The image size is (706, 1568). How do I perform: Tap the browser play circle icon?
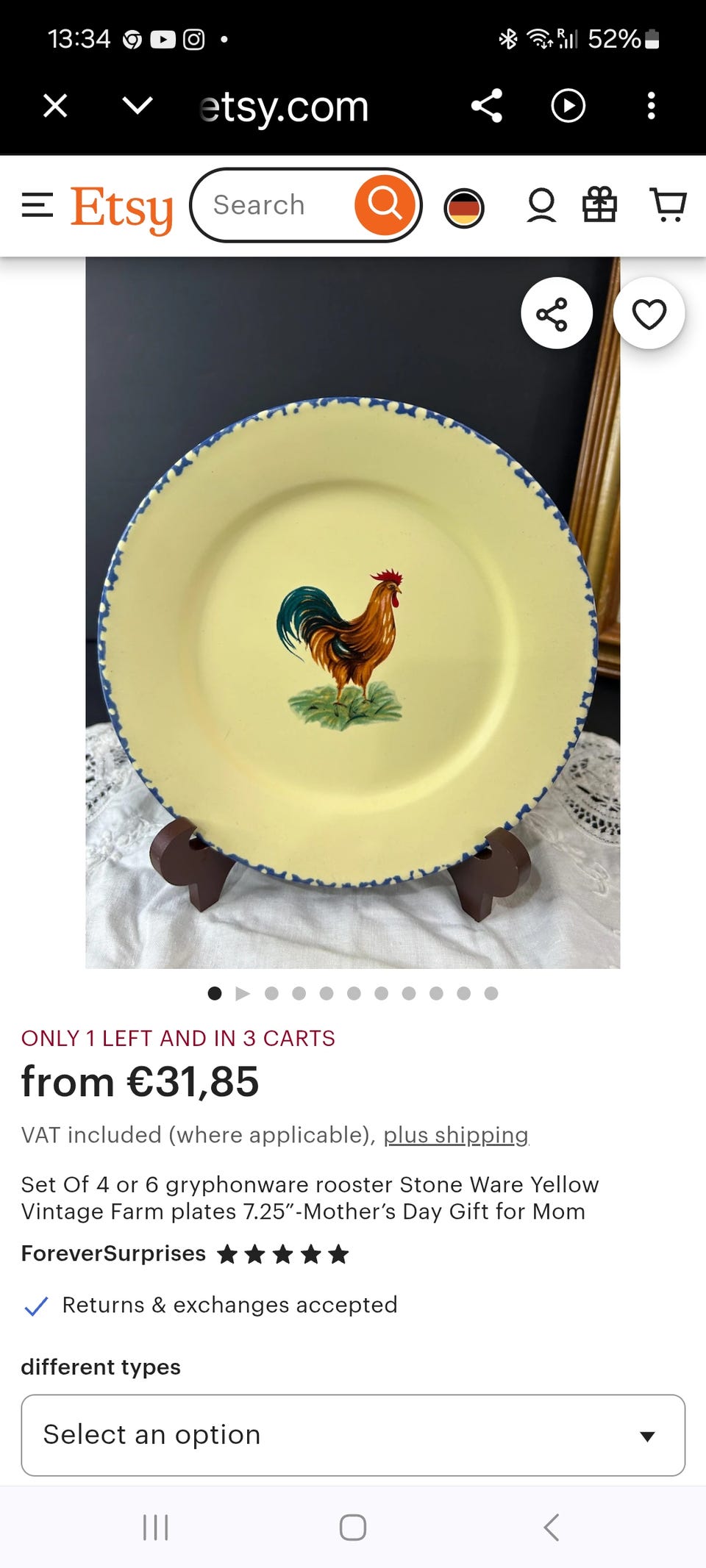point(568,106)
